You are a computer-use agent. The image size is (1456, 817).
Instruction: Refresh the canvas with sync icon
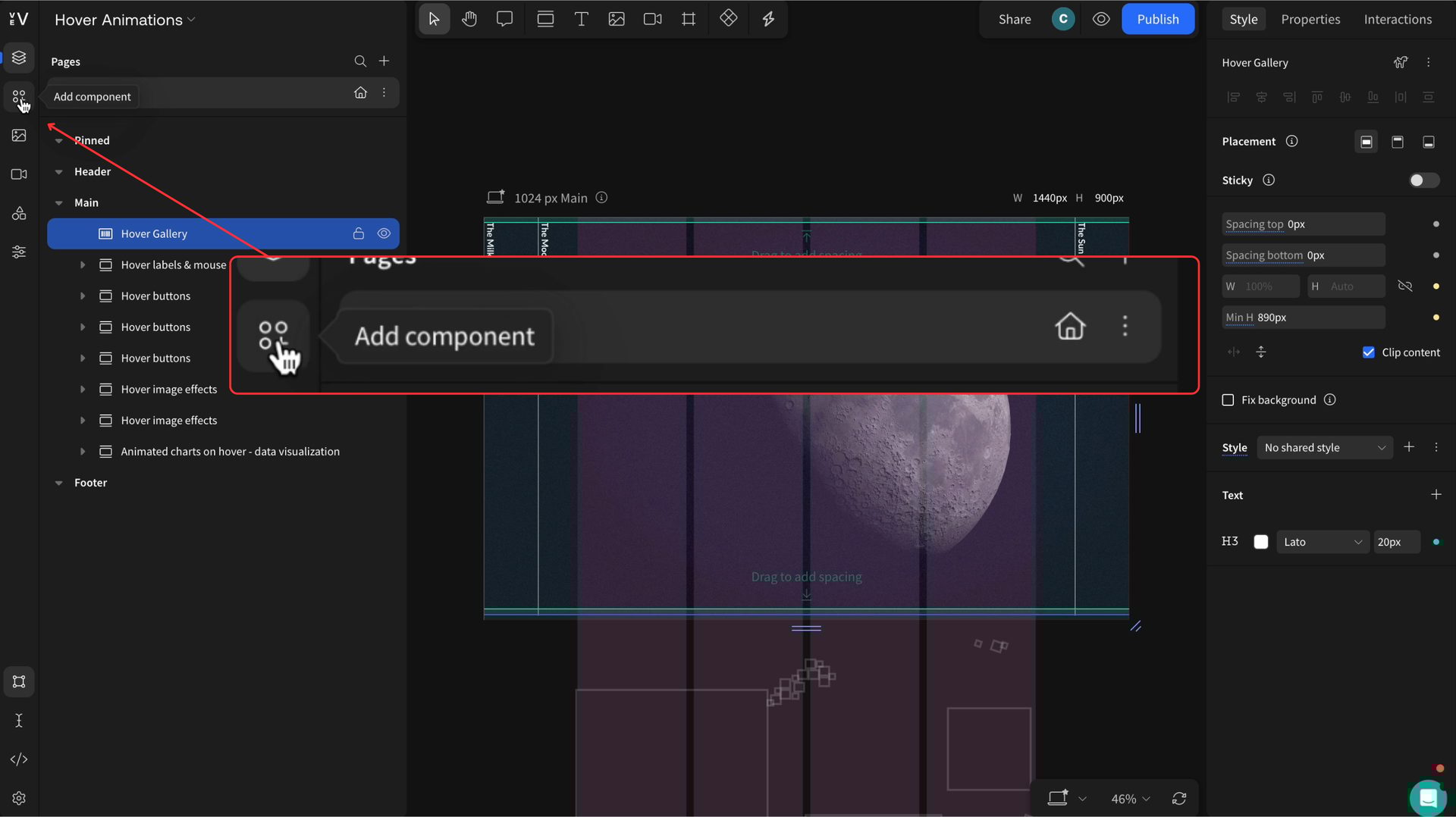pos(1179,798)
